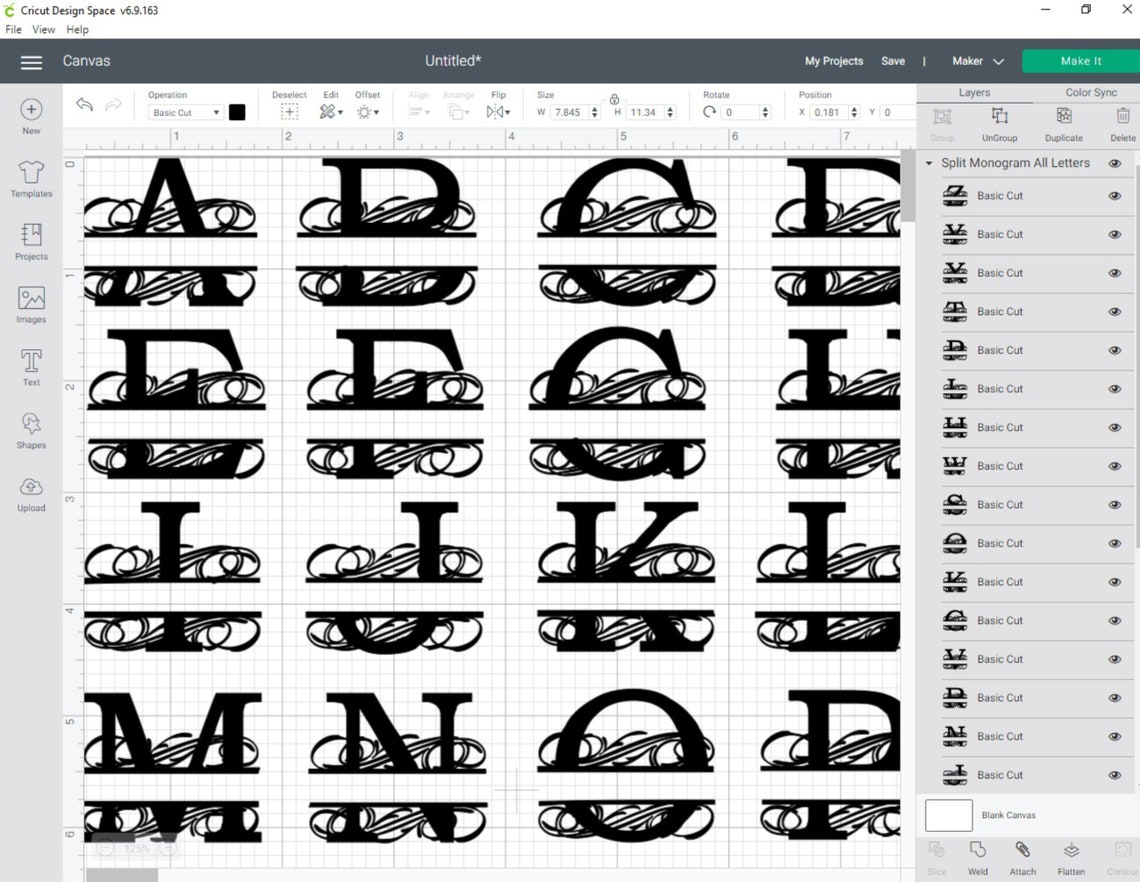Click the Weld icon at bottom right
1140x882 pixels.
coord(977,857)
